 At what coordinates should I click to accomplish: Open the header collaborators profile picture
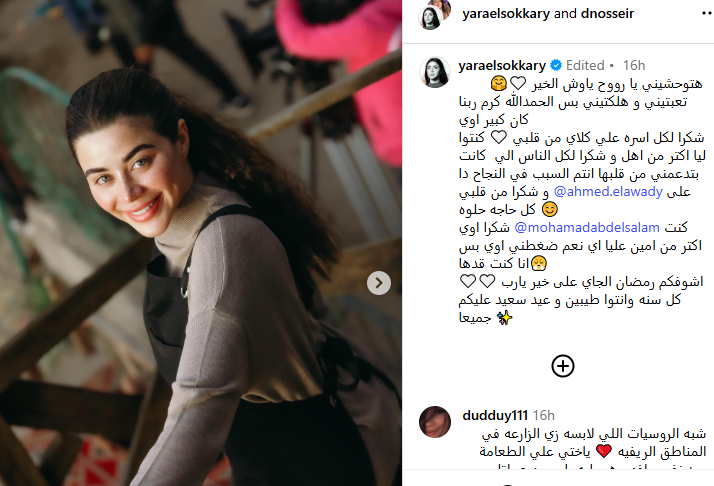434,14
